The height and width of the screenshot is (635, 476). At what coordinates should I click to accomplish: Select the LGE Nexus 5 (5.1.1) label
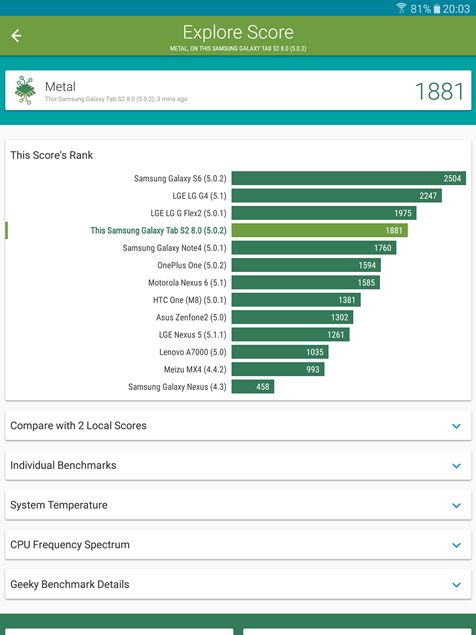click(192, 335)
